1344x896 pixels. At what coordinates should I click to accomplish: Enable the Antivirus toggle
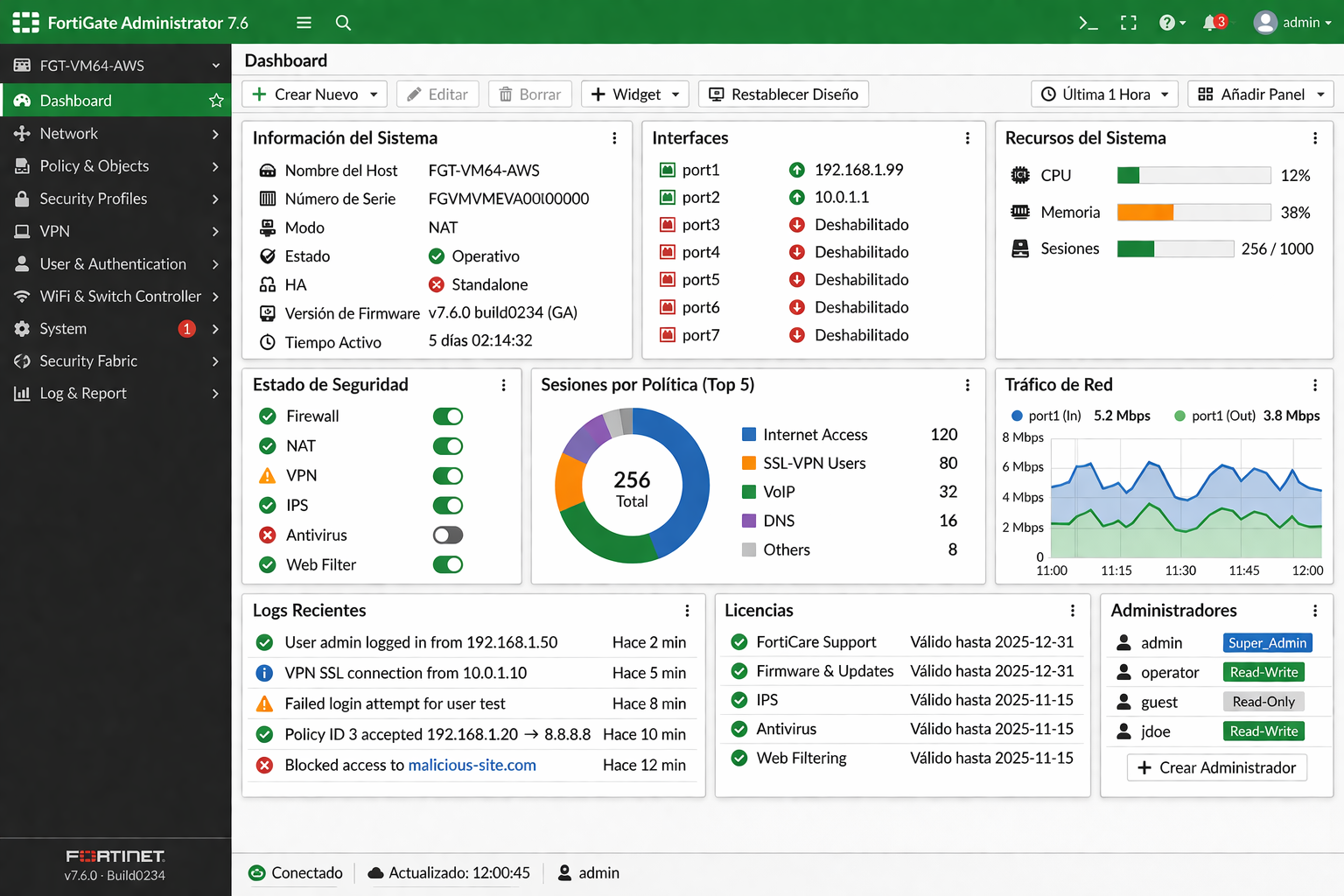pyautogui.click(x=448, y=535)
